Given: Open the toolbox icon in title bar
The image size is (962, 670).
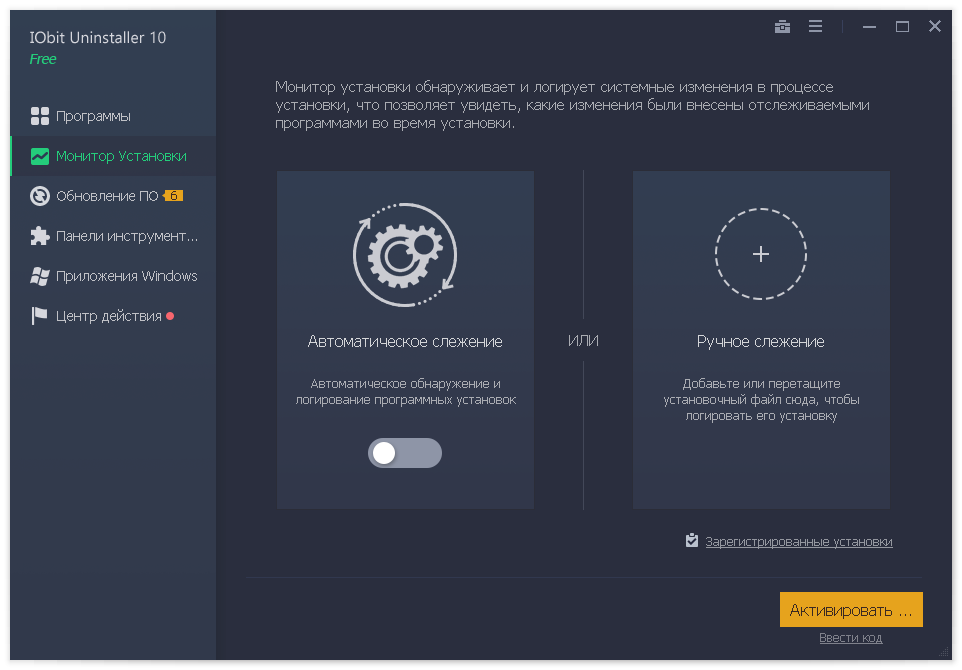Looking at the screenshot, I should (782, 26).
